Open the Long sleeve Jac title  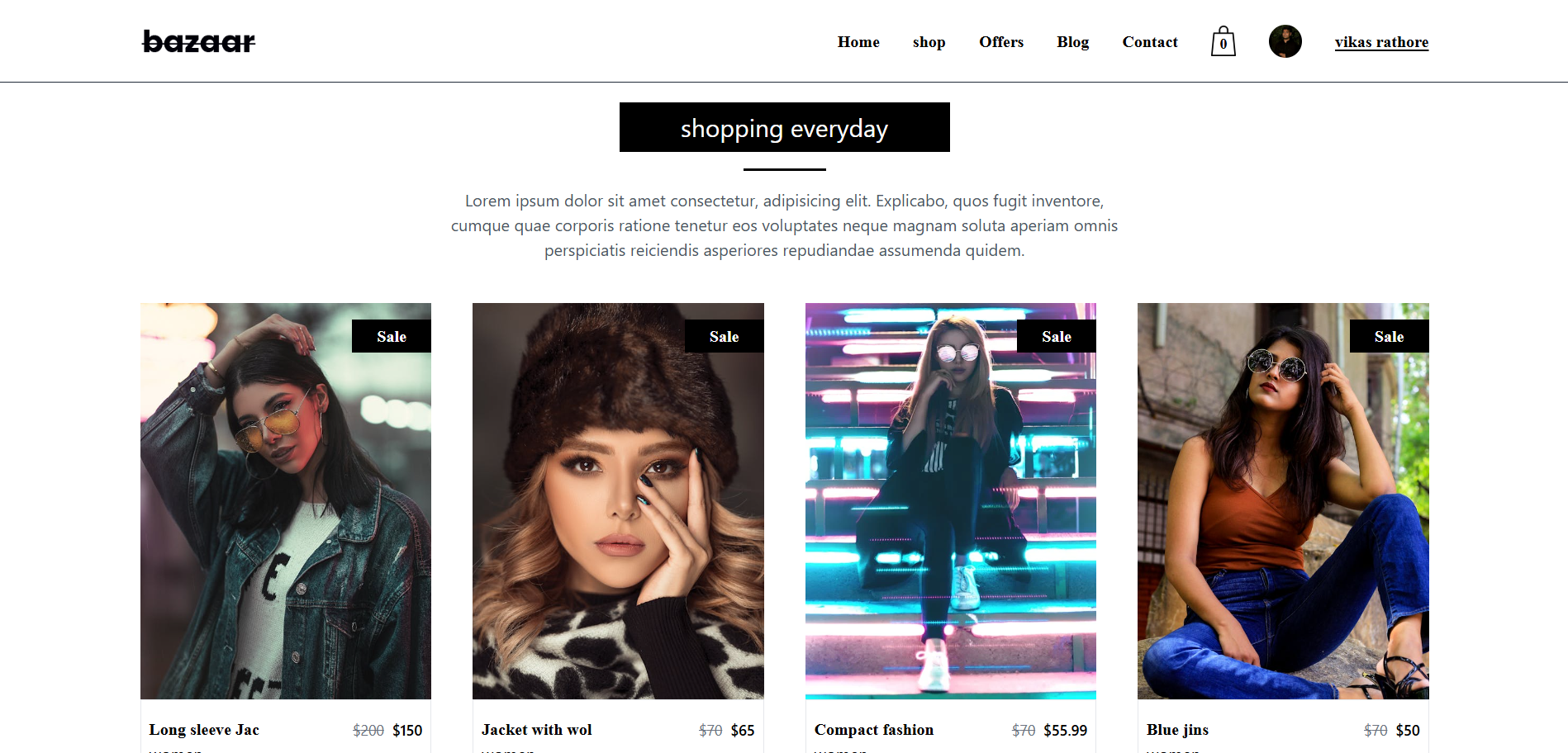[204, 730]
